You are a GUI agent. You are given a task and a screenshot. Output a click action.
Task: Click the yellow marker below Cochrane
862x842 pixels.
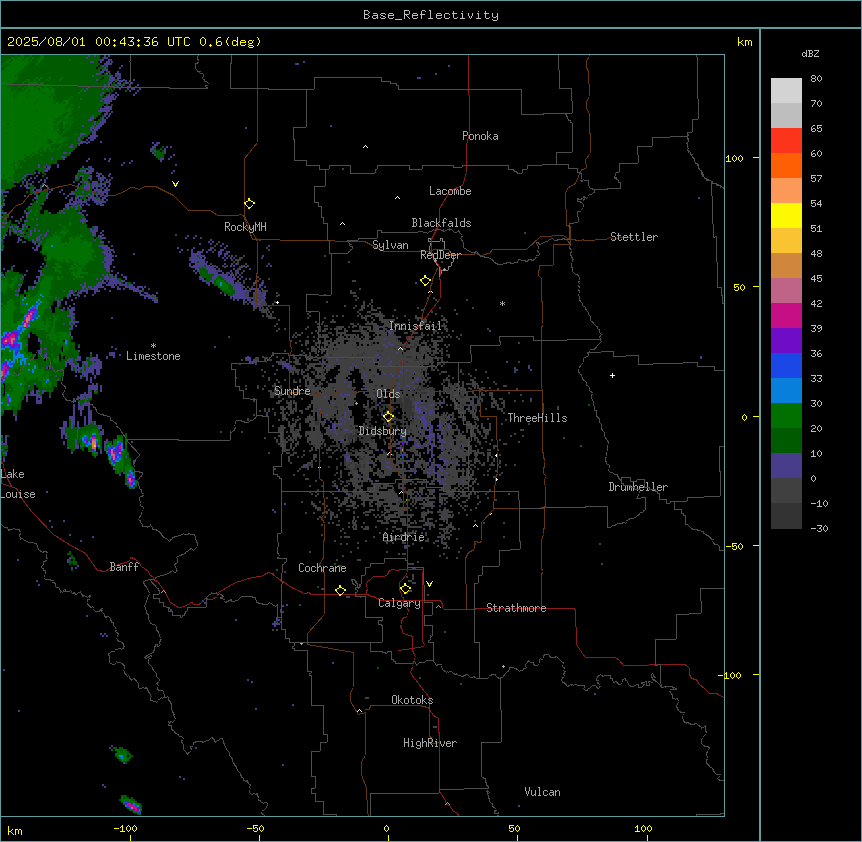click(340, 590)
